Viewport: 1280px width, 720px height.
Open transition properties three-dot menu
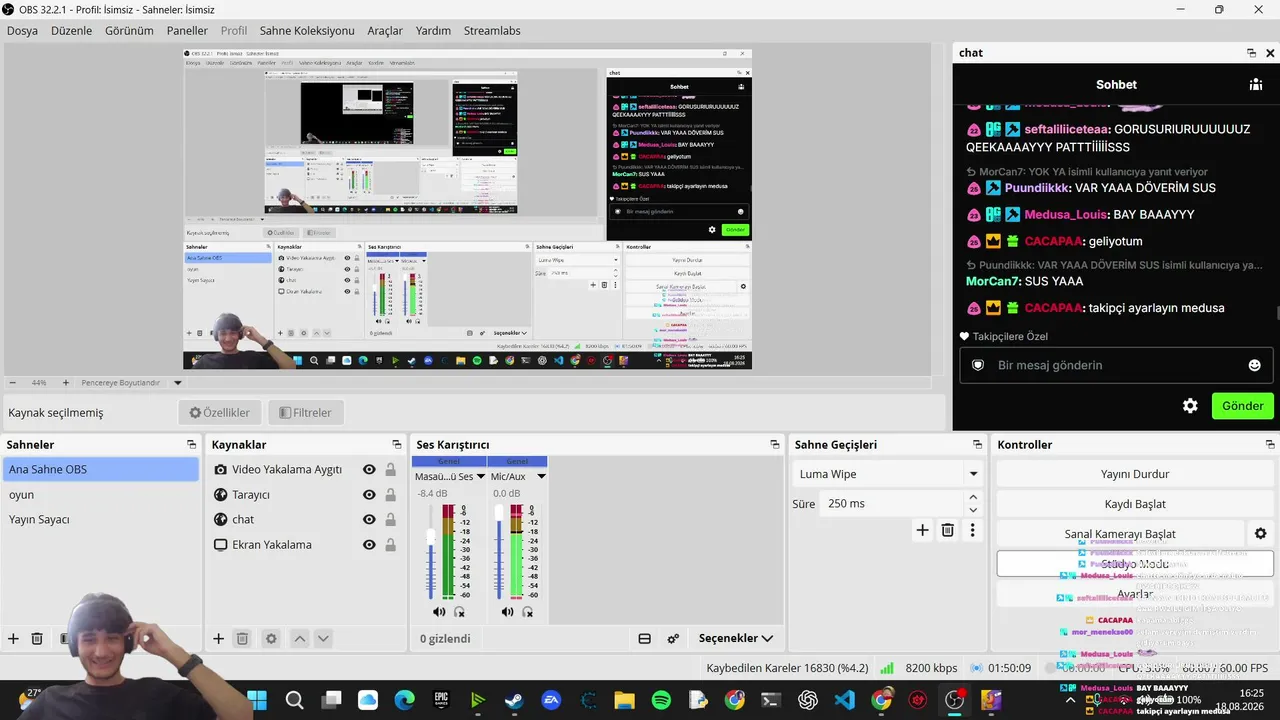tap(972, 531)
